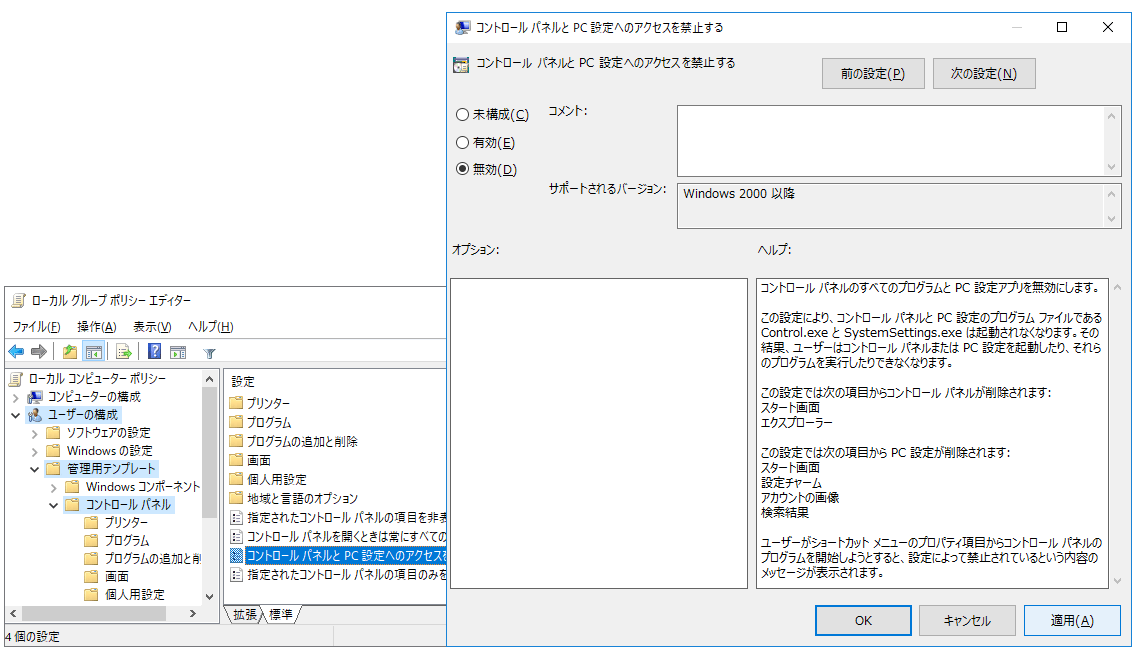Click policy icon of 指定されたコントロール パネルの項目を非表示
This screenshot has width=1135, height=650.
pyautogui.click(x=236, y=518)
